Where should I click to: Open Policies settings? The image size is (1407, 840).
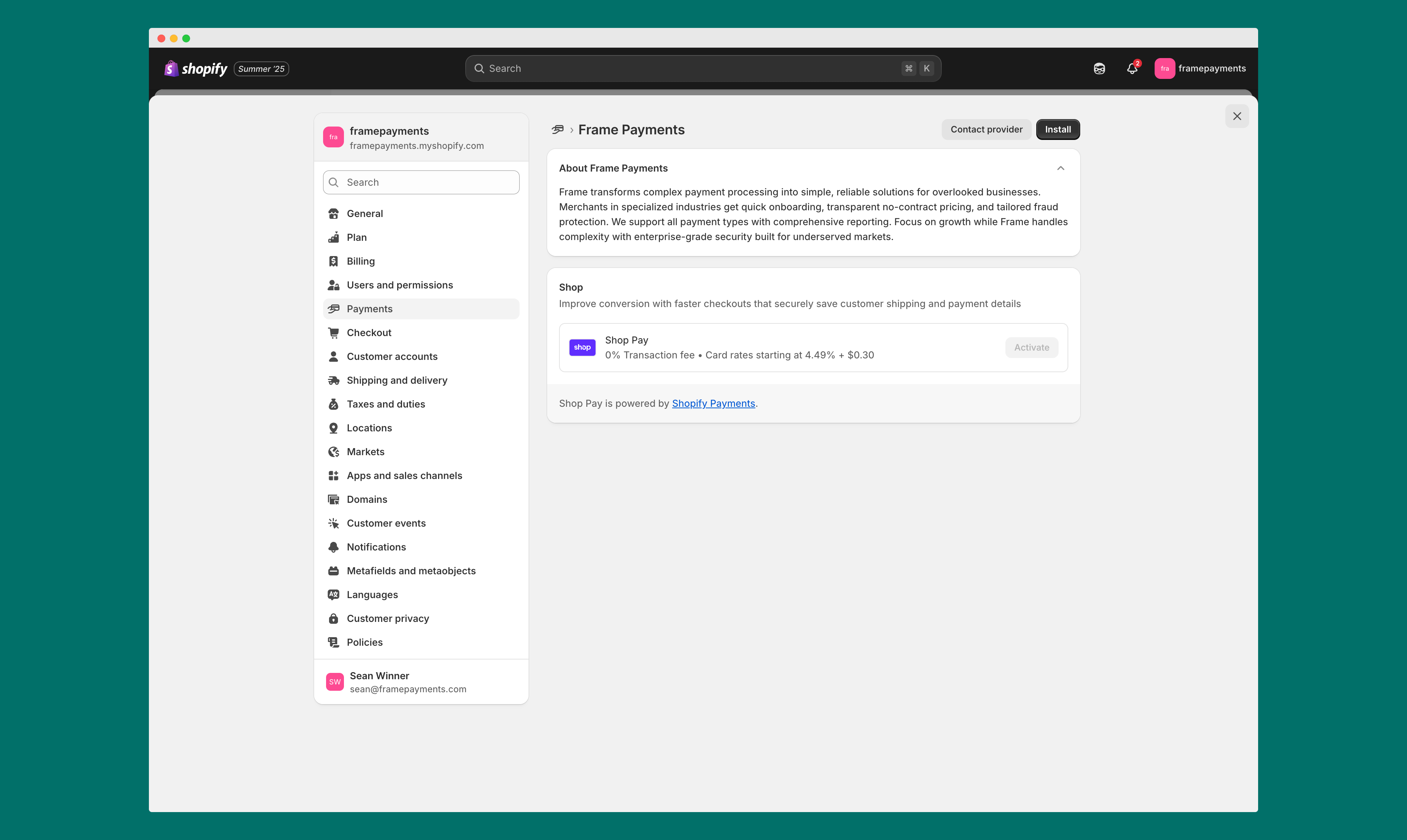coord(421,642)
